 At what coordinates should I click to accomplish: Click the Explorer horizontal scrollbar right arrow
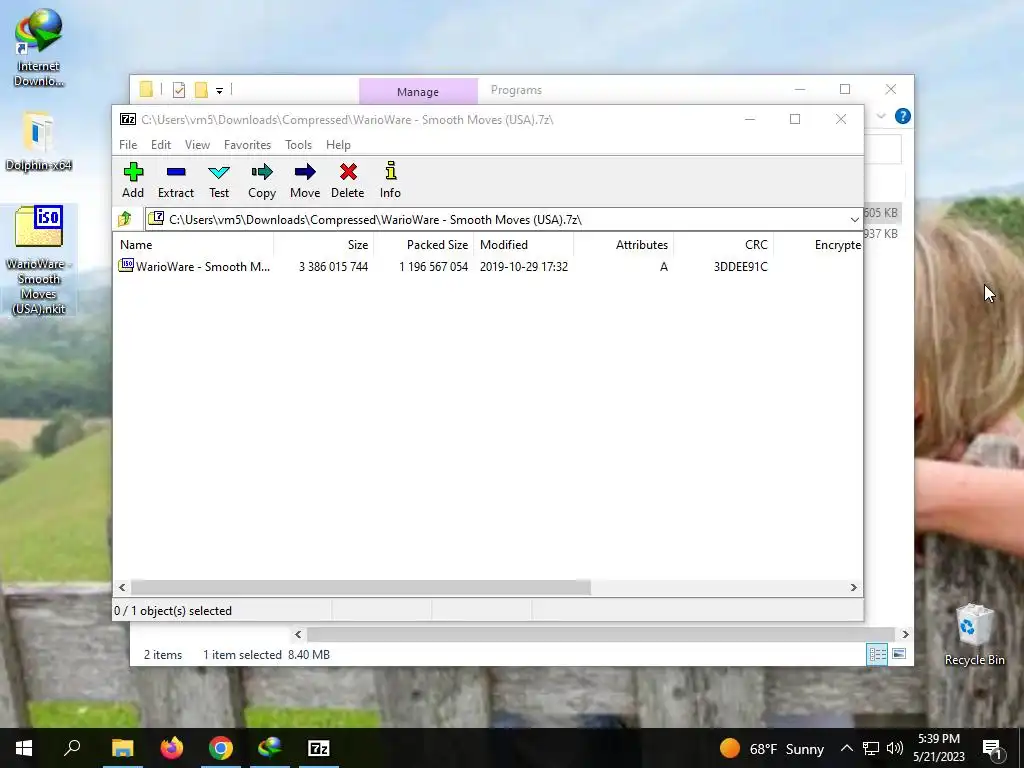click(x=905, y=634)
